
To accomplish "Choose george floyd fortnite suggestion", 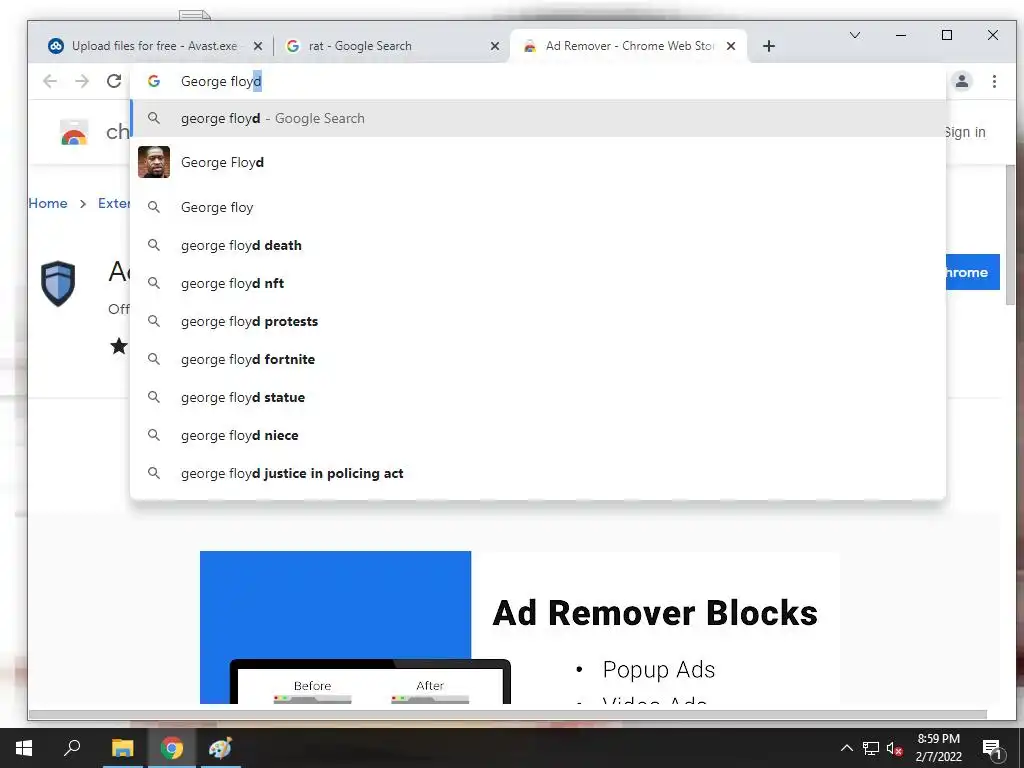I will (537, 359).
